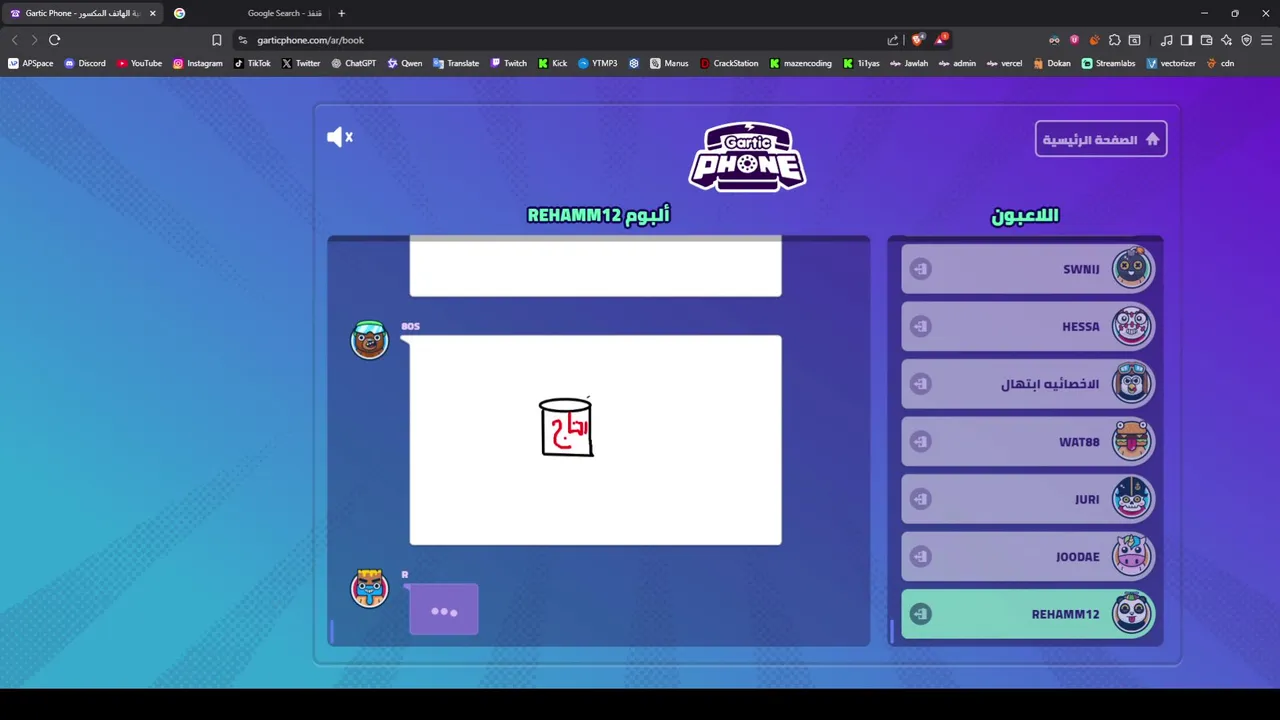The width and height of the screenshot is (1280, 720).
Task: Open the Playlist music note icon
Action: point(1166,40)
